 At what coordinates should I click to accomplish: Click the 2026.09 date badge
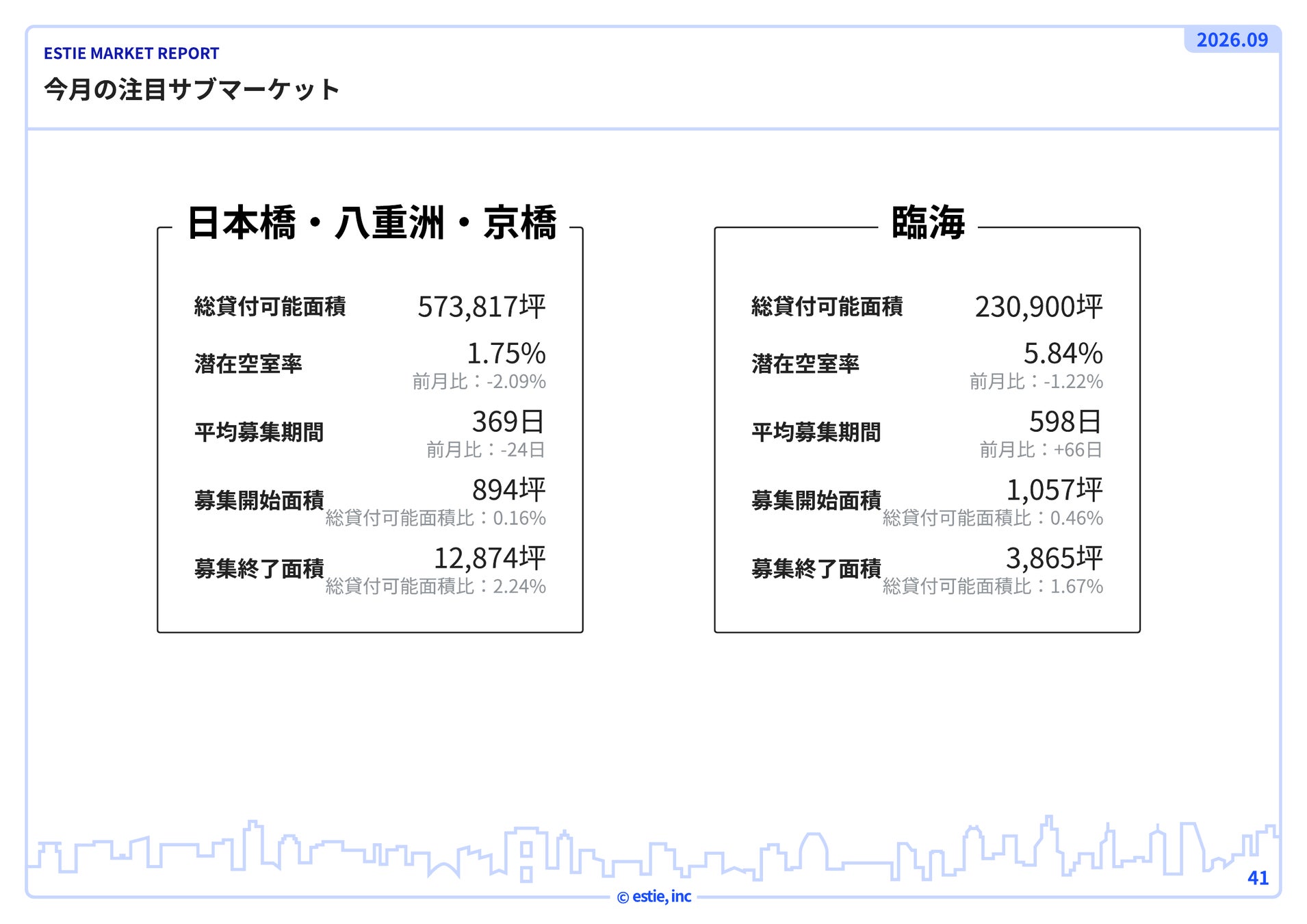[x=1232, y=40]
